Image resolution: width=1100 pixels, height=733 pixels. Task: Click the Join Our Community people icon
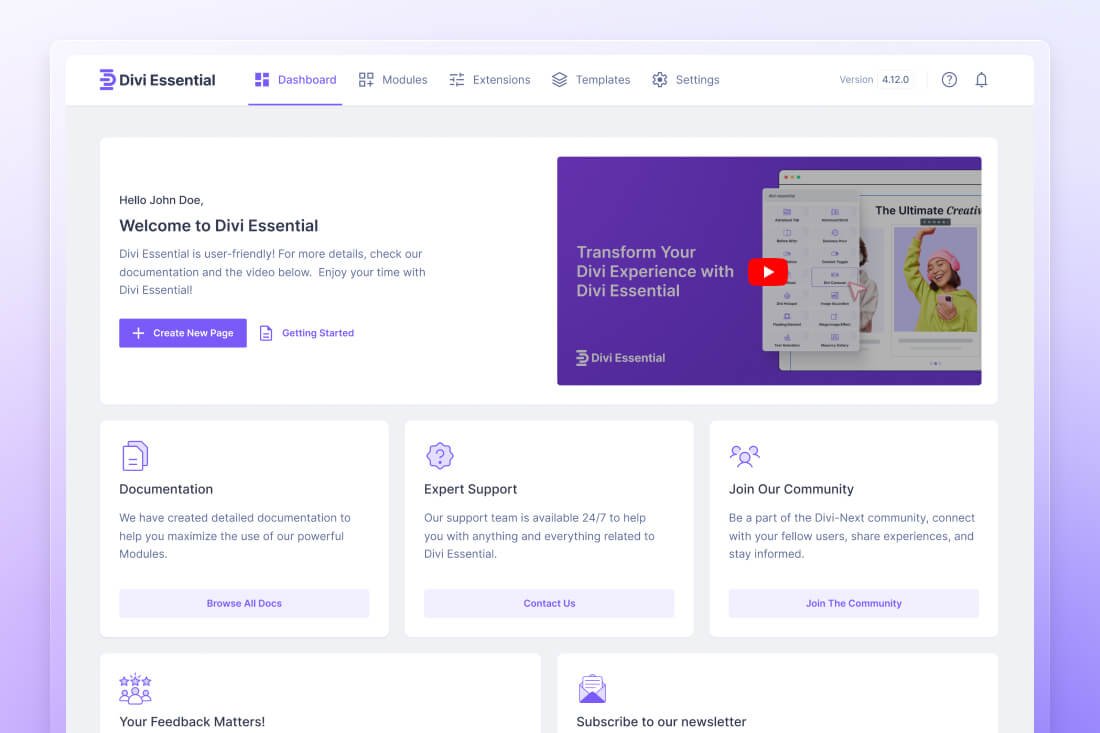tap(744, 456)
